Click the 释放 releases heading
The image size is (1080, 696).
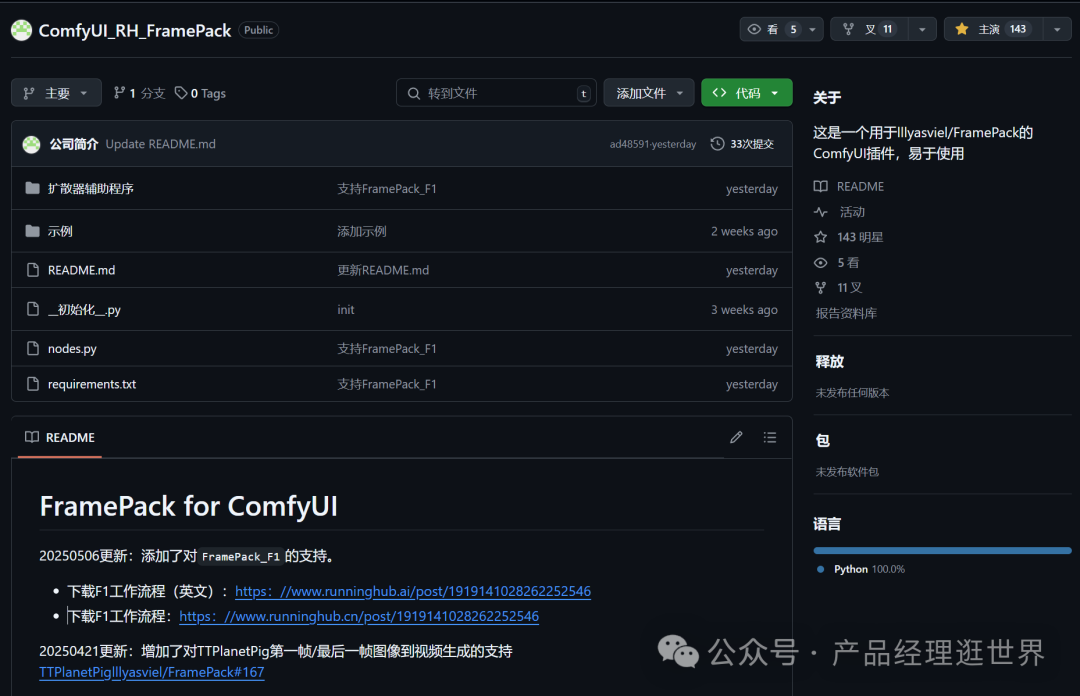(x=829, y=362)
